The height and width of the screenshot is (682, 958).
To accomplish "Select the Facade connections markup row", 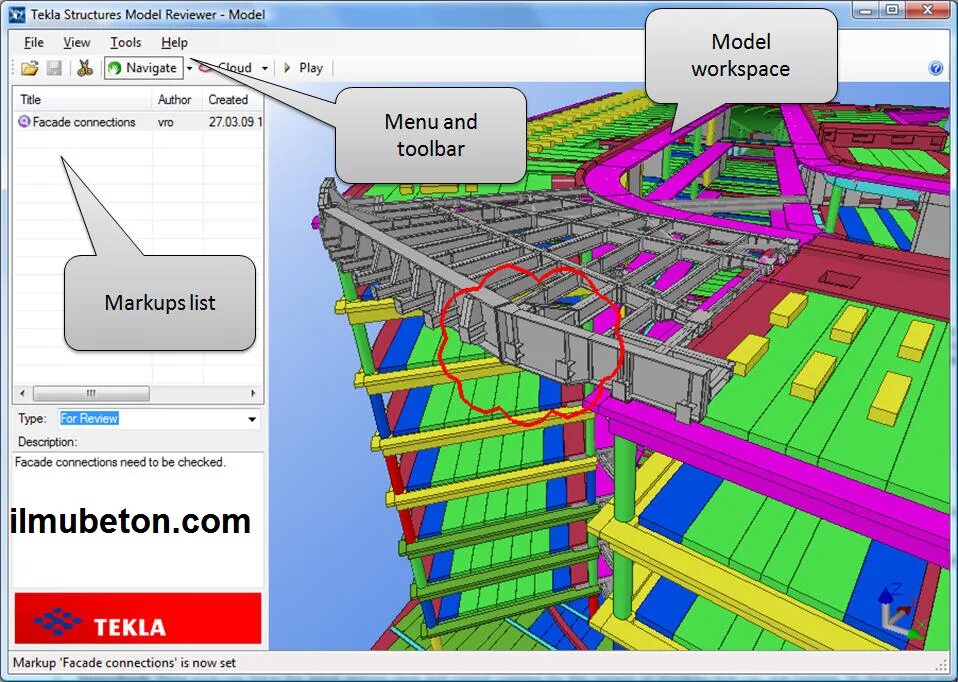I will tap(139, 122).
